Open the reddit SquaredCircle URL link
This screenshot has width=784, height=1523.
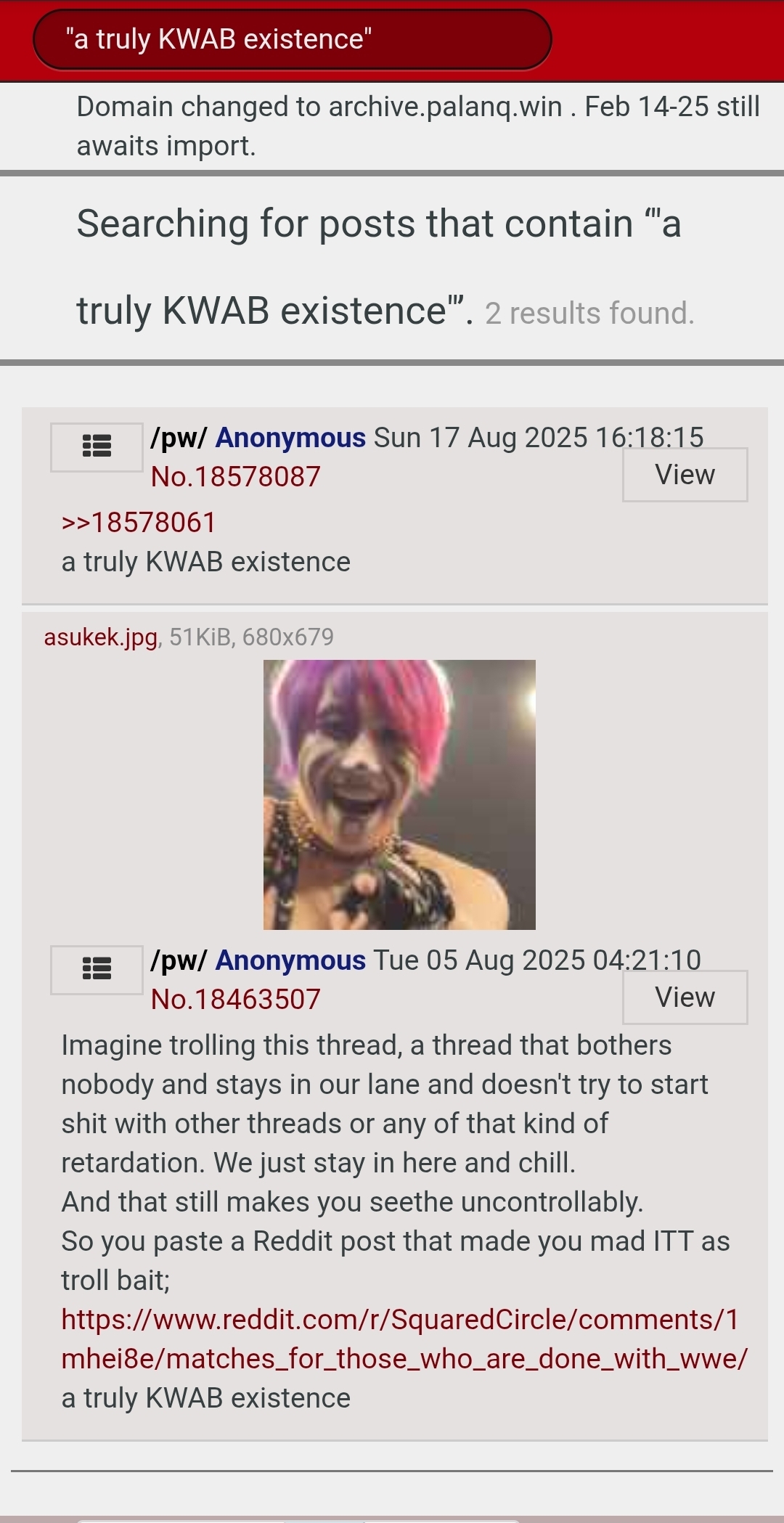[404, 1339]
